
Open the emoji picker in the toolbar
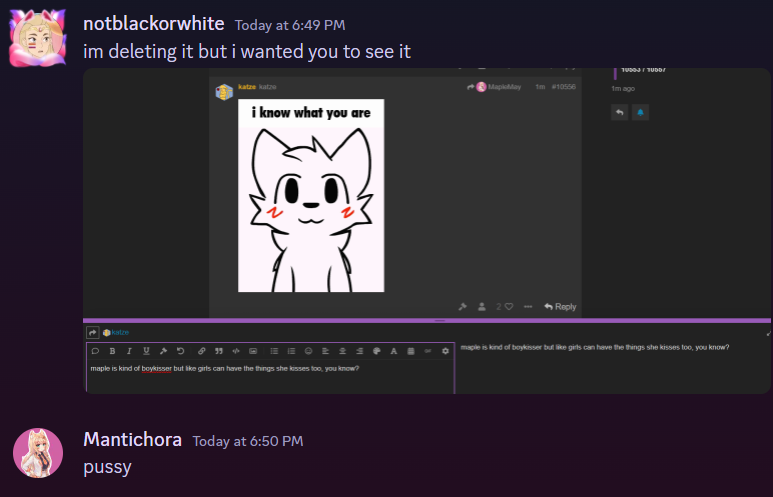click(309, 351)
